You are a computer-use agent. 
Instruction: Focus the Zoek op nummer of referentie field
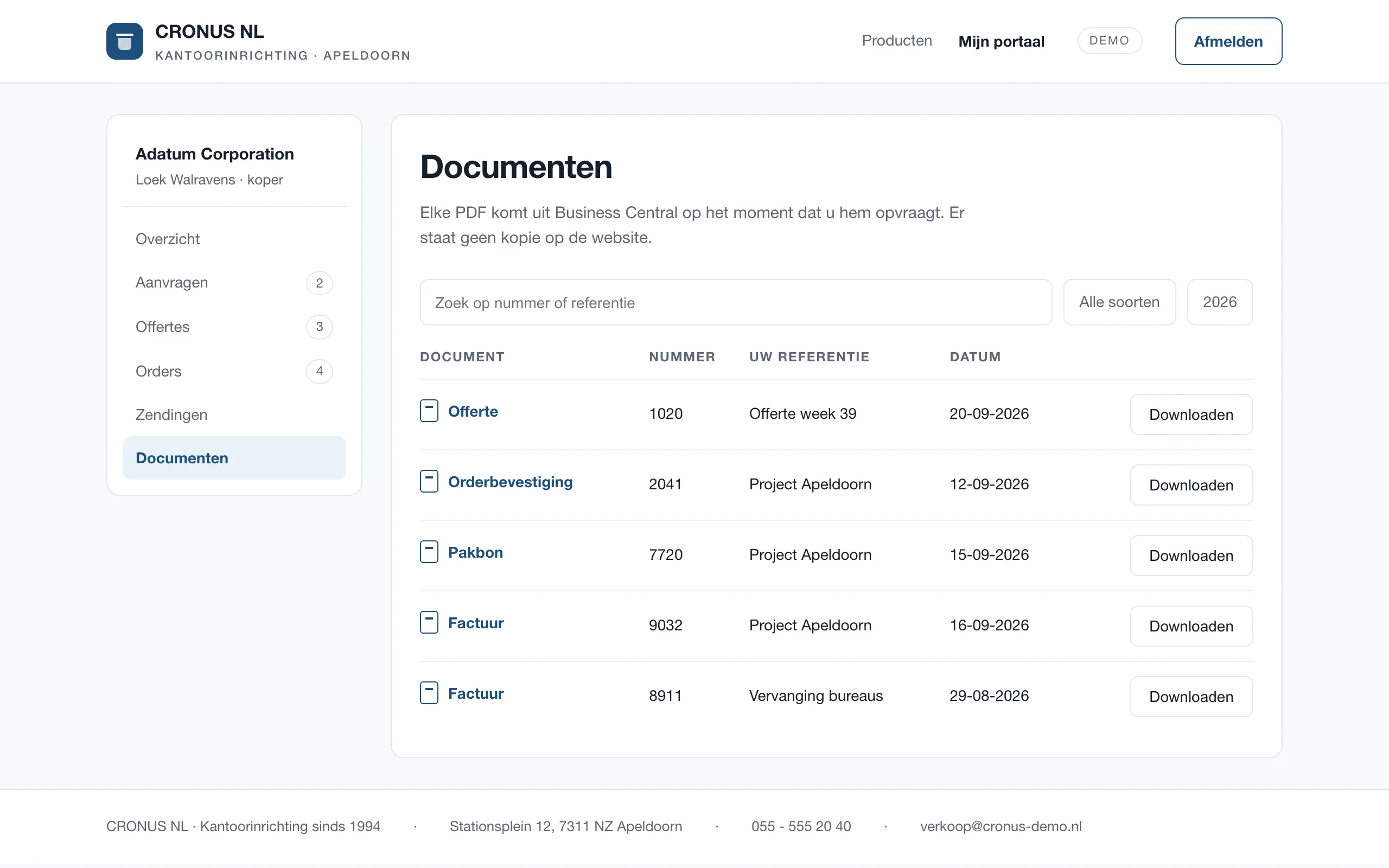(x=736, y=303)
